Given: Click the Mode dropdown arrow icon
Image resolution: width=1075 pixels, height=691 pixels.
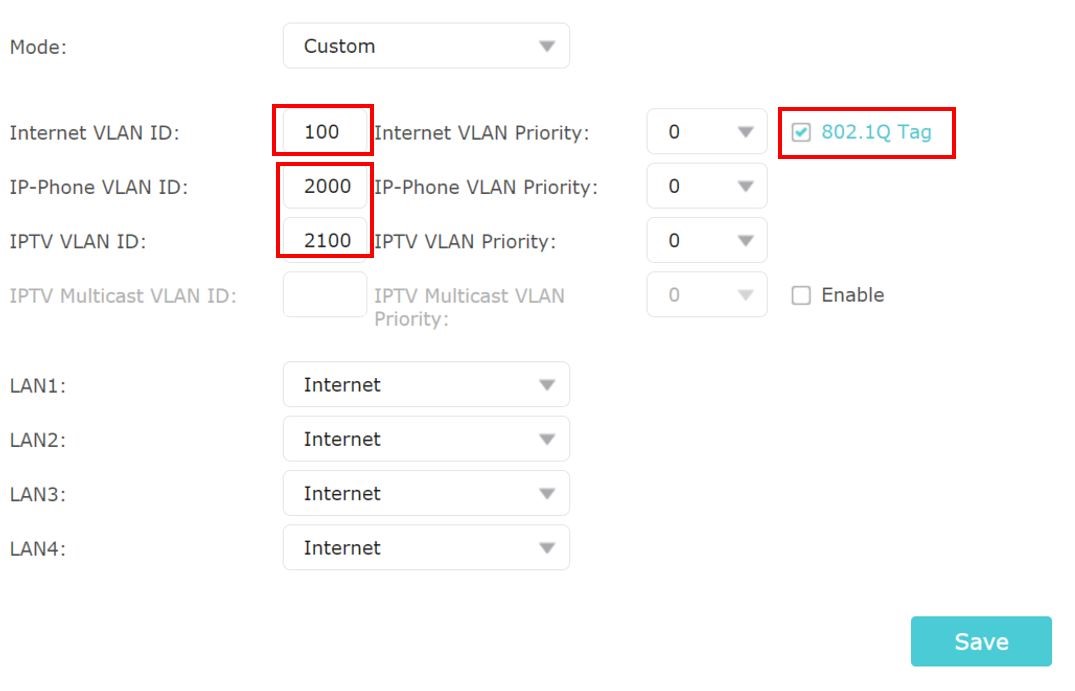Looking at the screenshot, I should tap(546, 45).
